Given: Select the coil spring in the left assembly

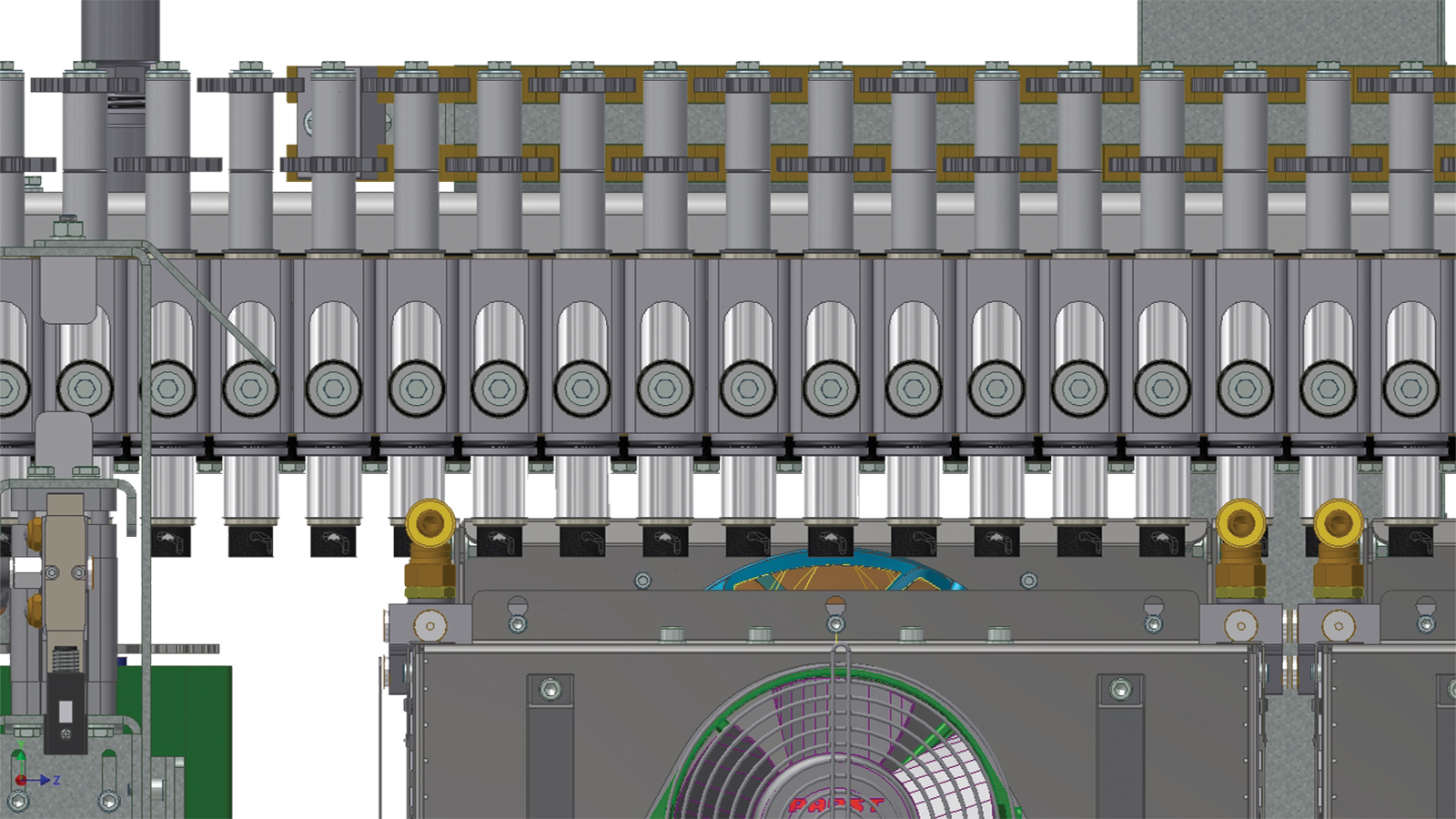Looking at the screenshot, I should click(65, 660).
